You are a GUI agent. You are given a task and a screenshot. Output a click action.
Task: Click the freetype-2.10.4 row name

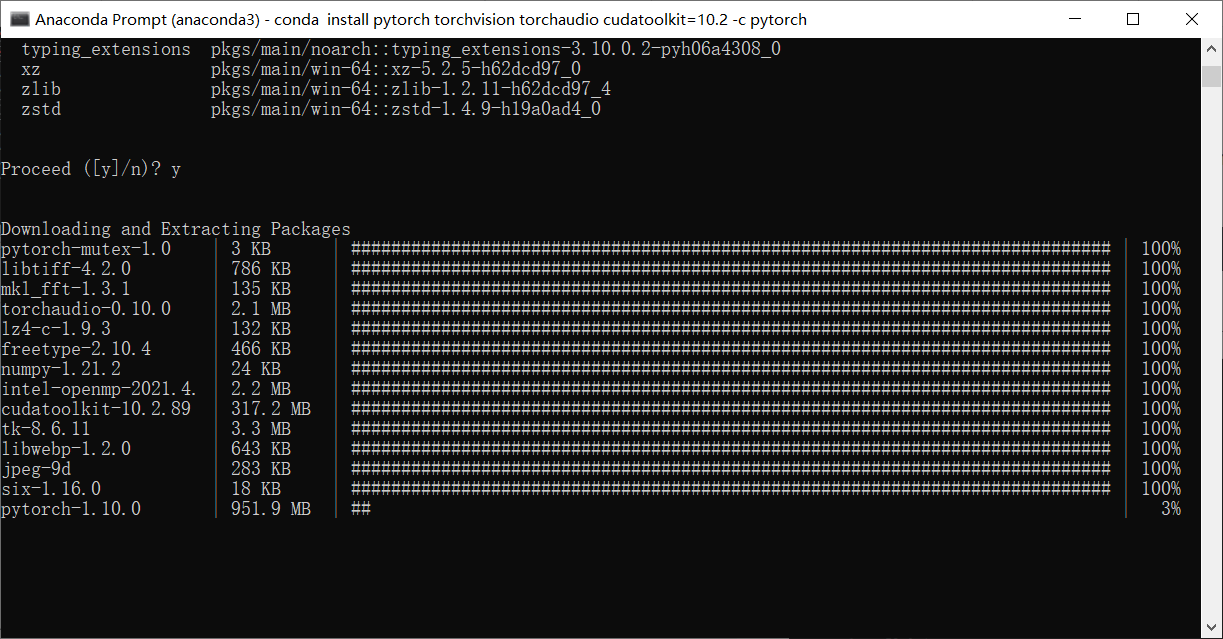coord(76,349)
